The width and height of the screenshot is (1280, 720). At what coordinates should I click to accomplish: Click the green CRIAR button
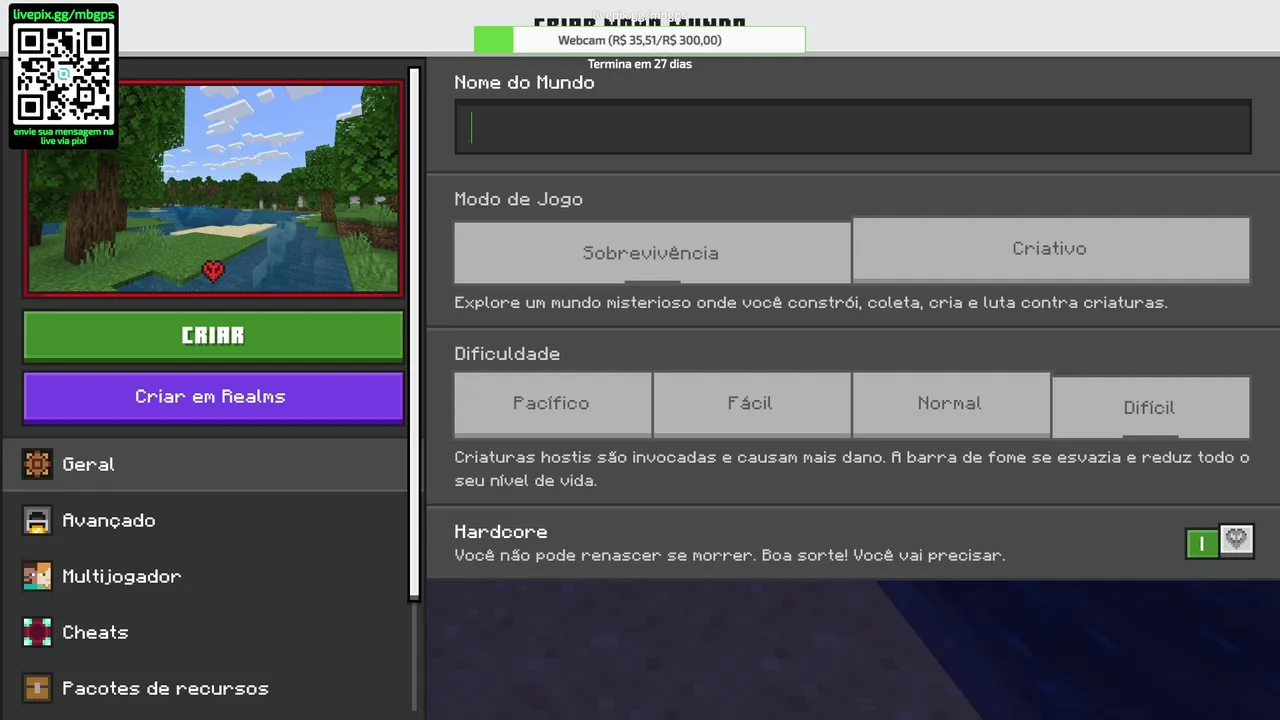pyautogui.click(x=213, y=336)
